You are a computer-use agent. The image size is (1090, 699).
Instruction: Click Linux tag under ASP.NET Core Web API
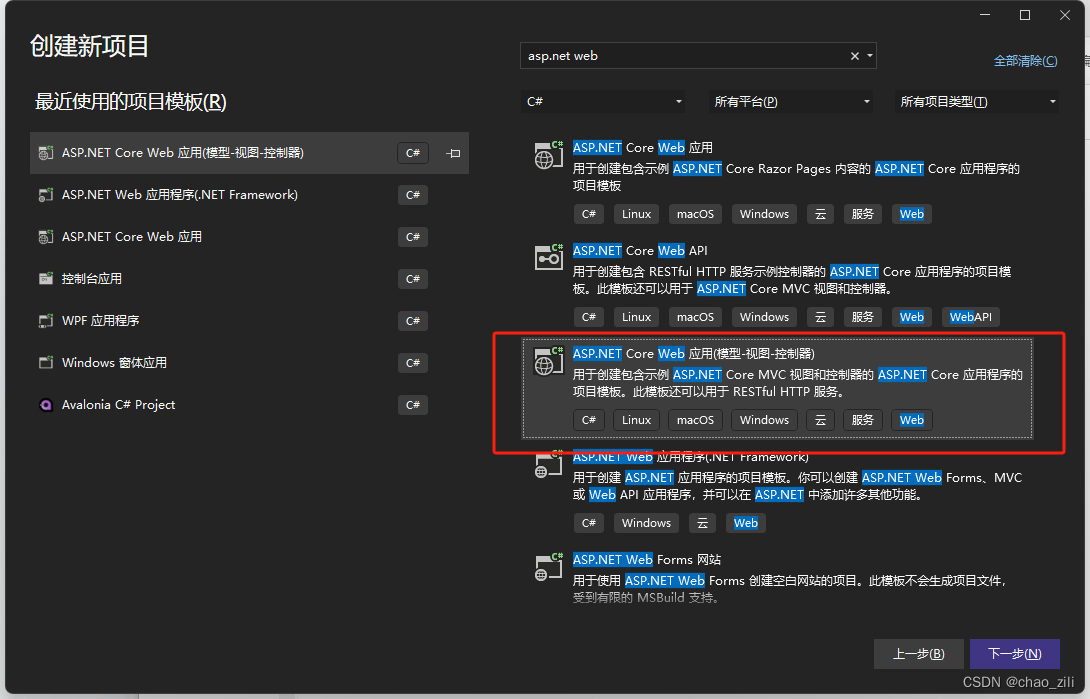pos(636,317)
